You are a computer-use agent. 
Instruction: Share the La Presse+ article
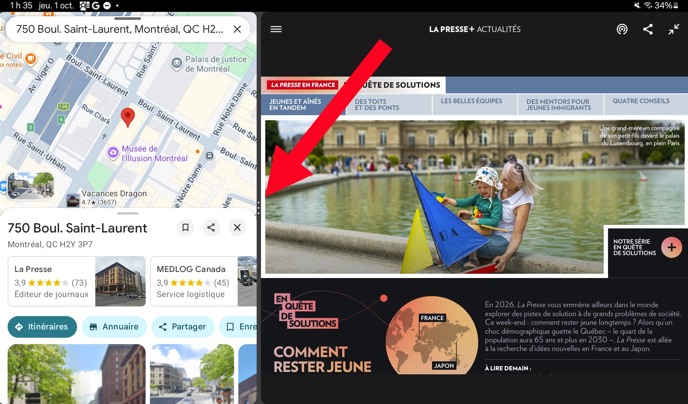[648, 29]
